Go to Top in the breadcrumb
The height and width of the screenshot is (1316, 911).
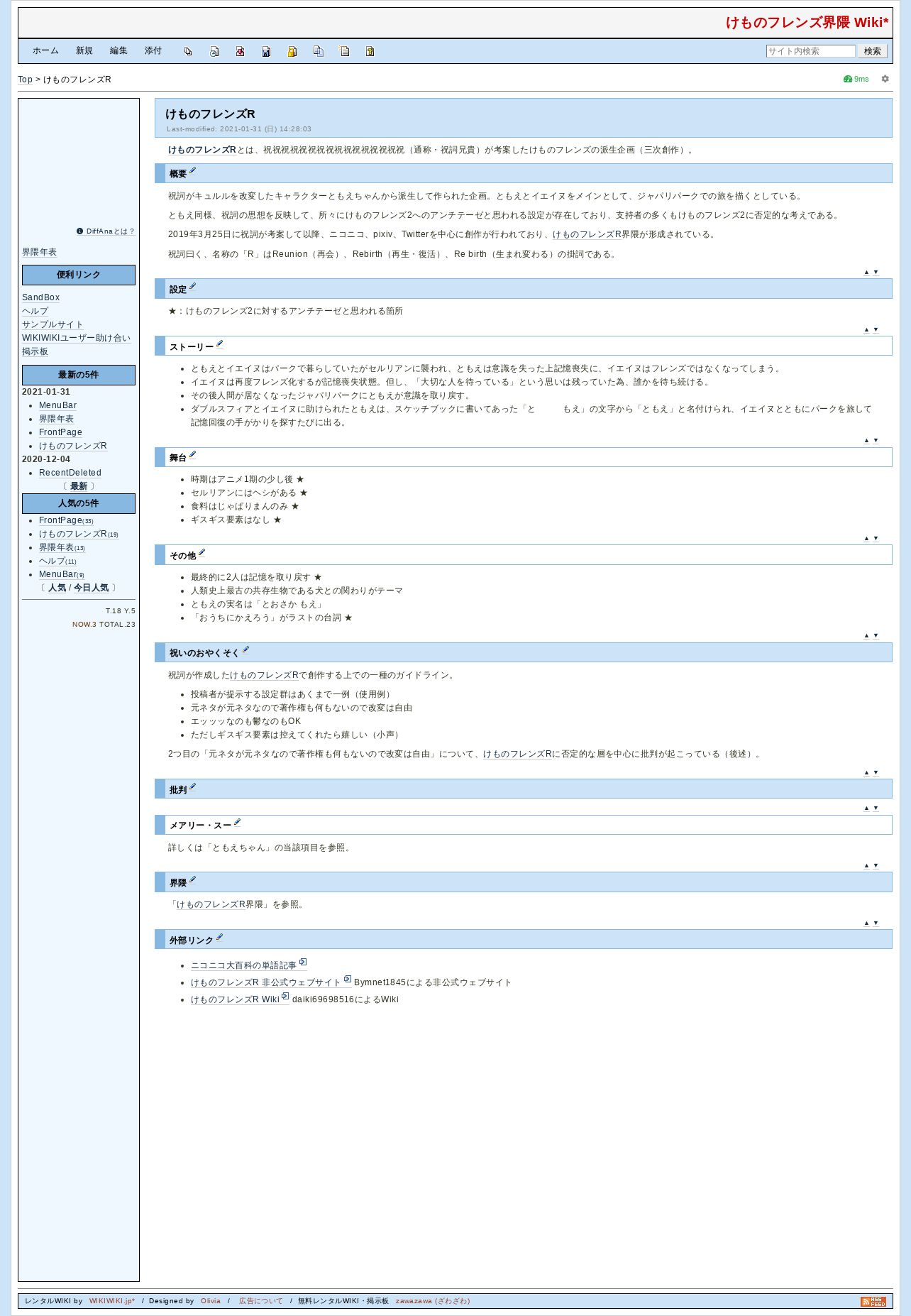coord(25,79)
